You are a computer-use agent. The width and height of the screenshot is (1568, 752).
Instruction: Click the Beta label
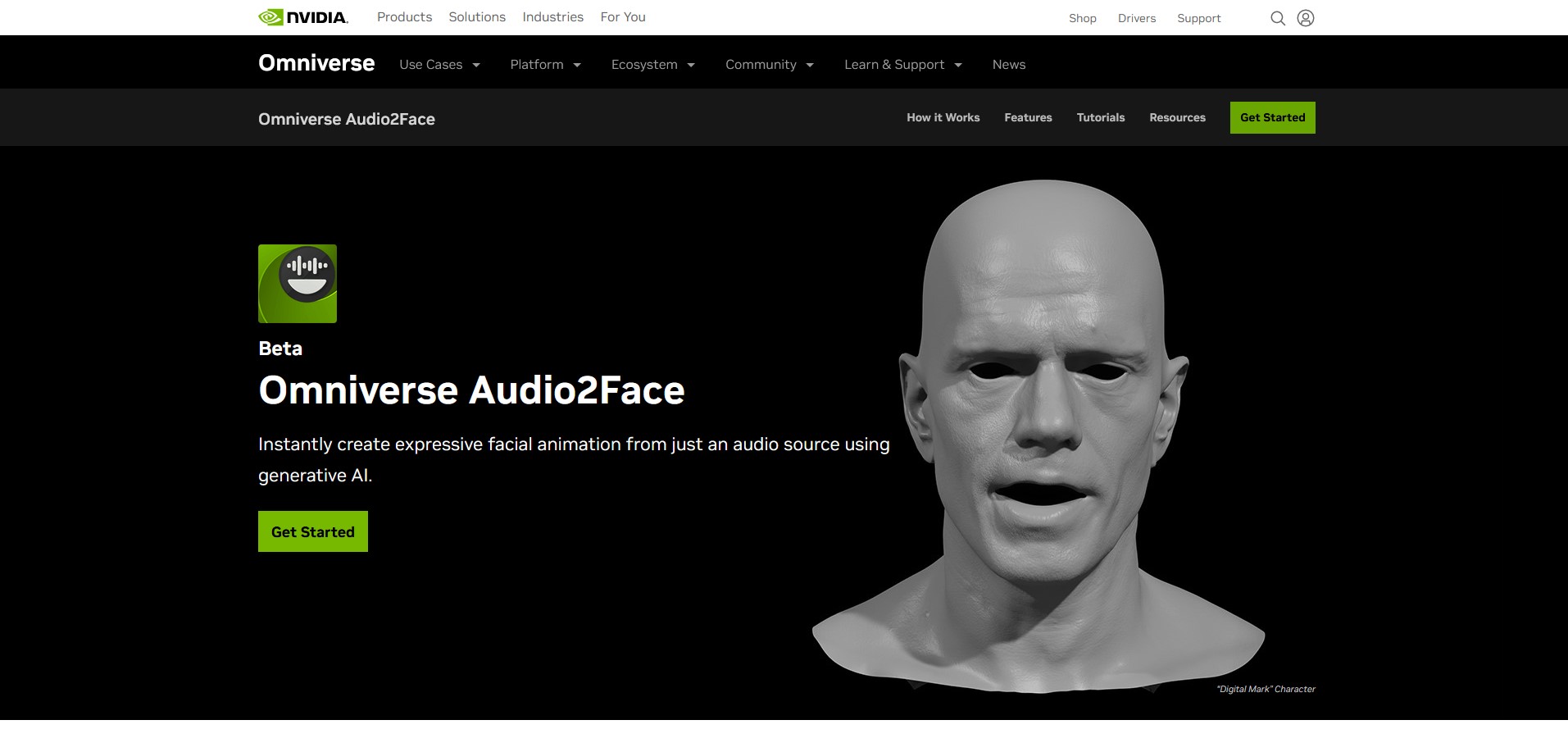pos(280,349)
